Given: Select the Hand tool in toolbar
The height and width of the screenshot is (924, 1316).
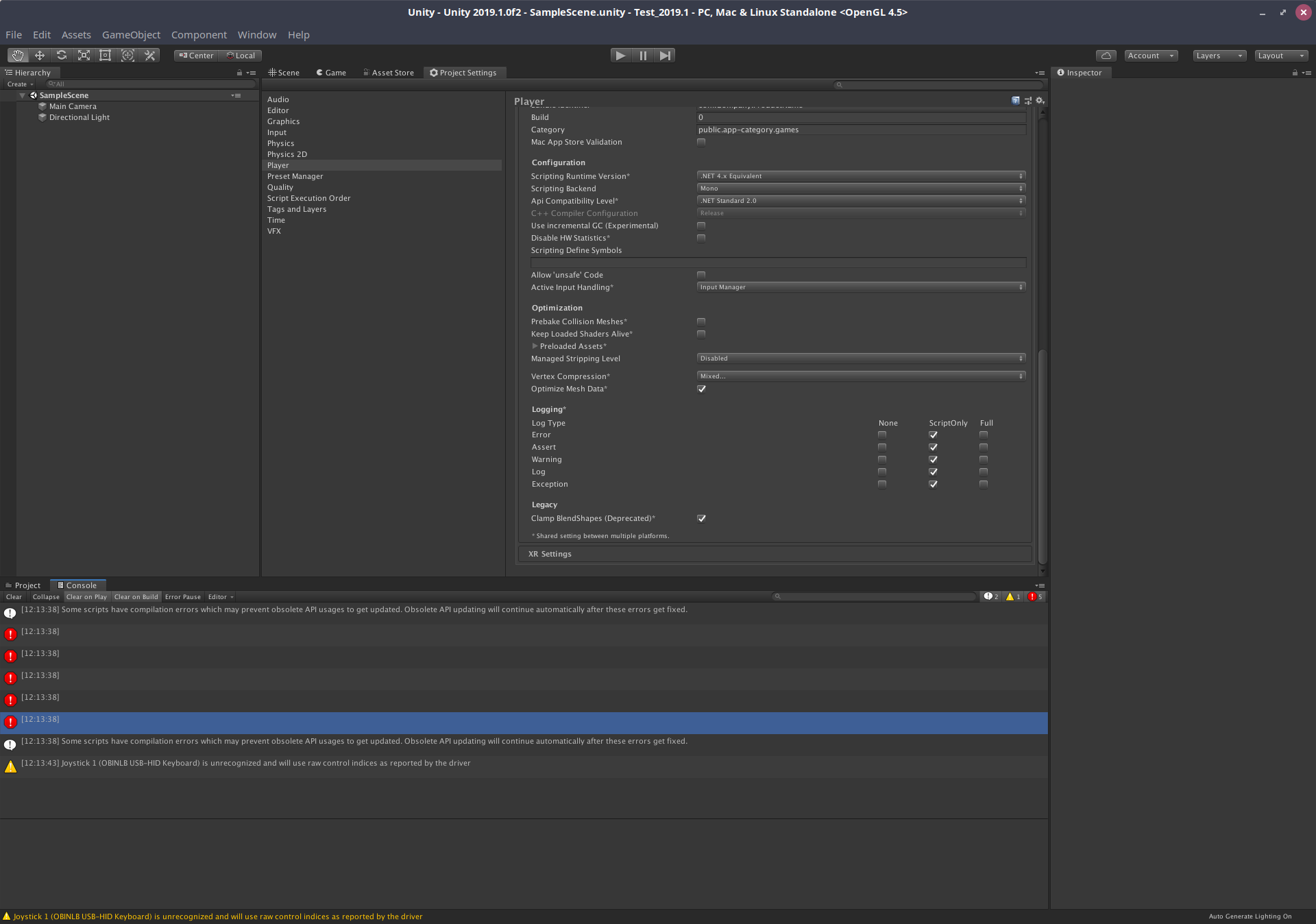Looking at the screenshot, I should coord(18,56).
